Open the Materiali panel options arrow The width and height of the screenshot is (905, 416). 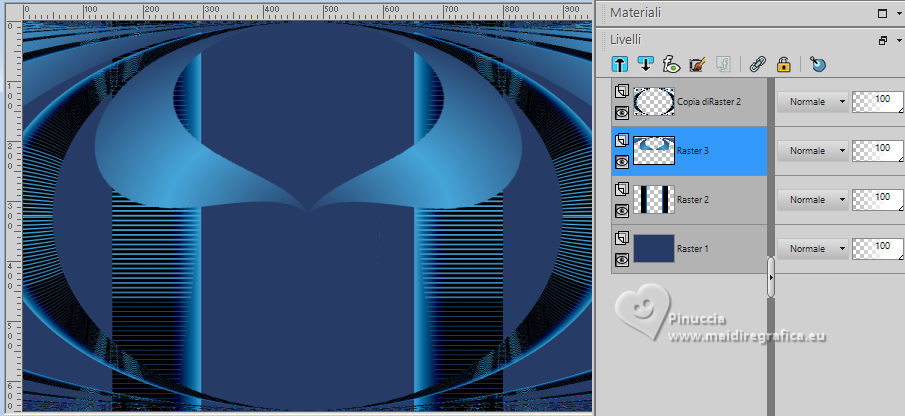(x=899, y=13)
